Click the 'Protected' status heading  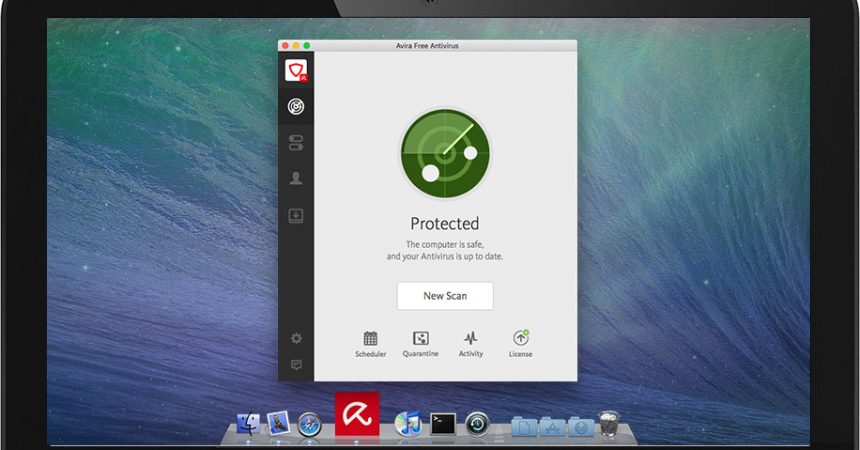(x=445, y=223)
